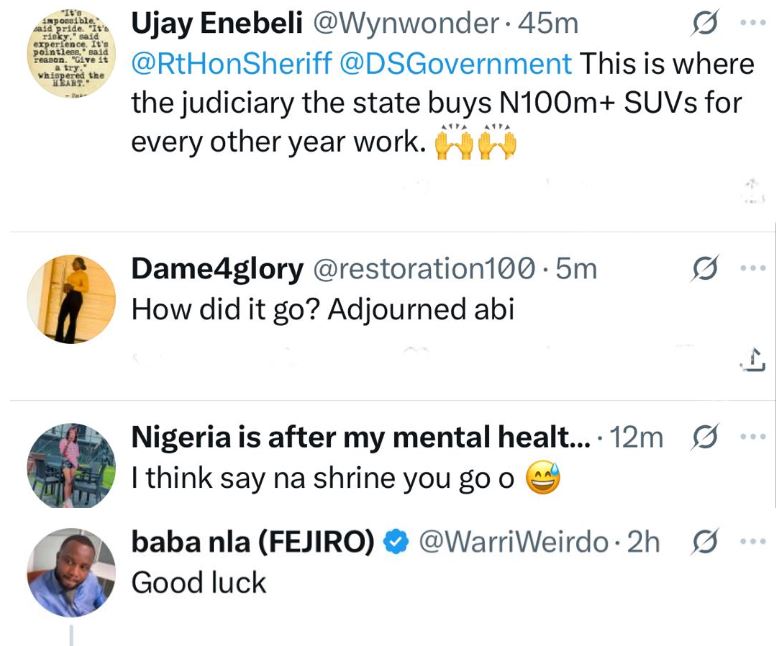
Task: Follow the @DSGovernment mention link
Action: [x=464, y=64]
